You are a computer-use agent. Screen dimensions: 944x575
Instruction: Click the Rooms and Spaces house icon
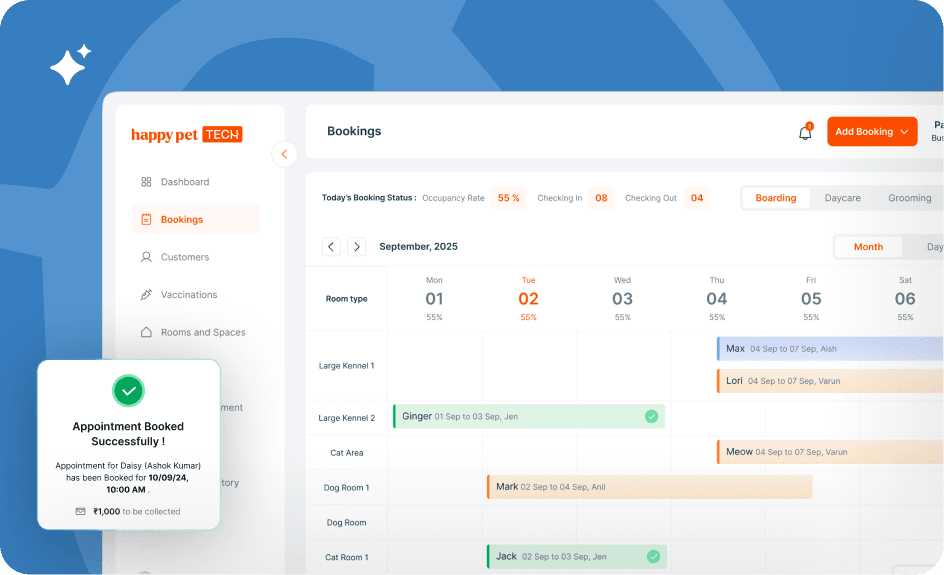[146, 332]
